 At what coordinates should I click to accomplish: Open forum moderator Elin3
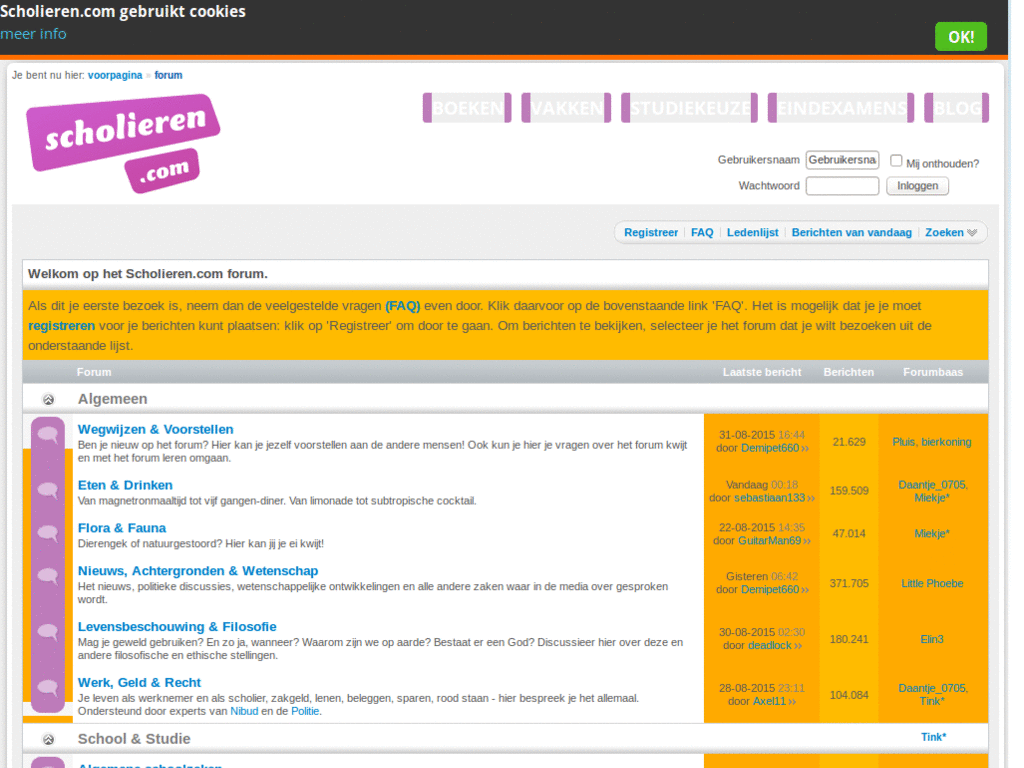932,640
